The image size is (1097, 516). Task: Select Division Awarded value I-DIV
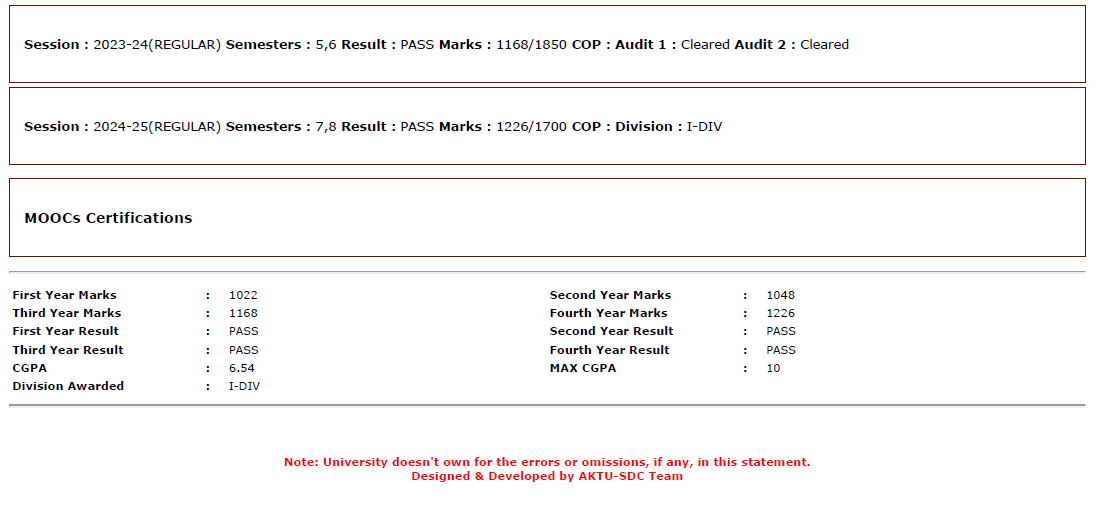244,386
